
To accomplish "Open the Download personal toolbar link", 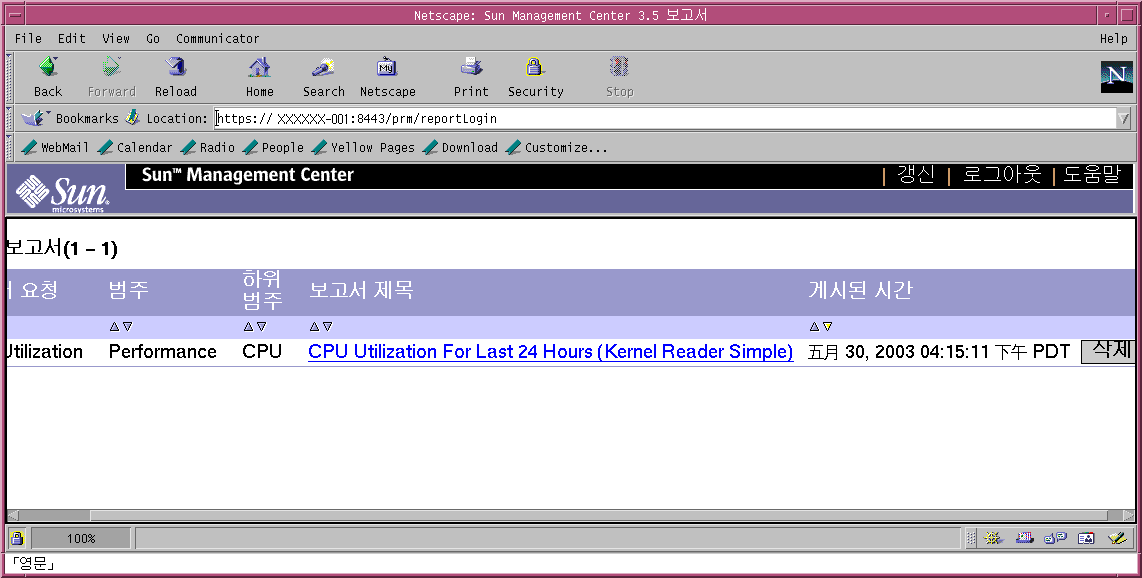I will (x=460, y=147).
